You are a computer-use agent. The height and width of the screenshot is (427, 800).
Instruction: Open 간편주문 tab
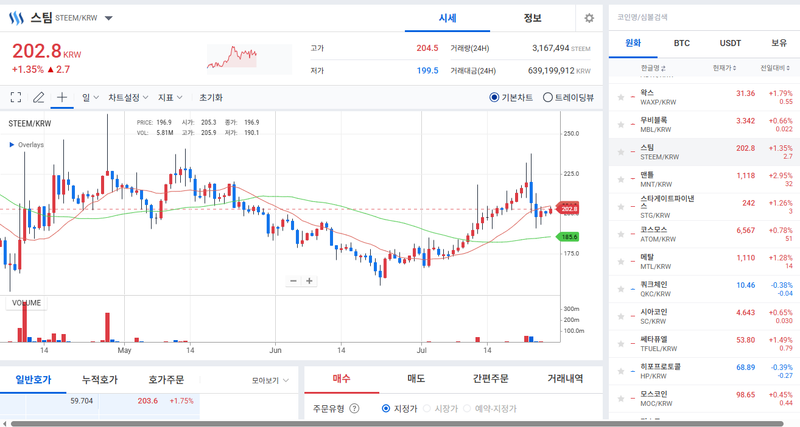coord(490,379)
